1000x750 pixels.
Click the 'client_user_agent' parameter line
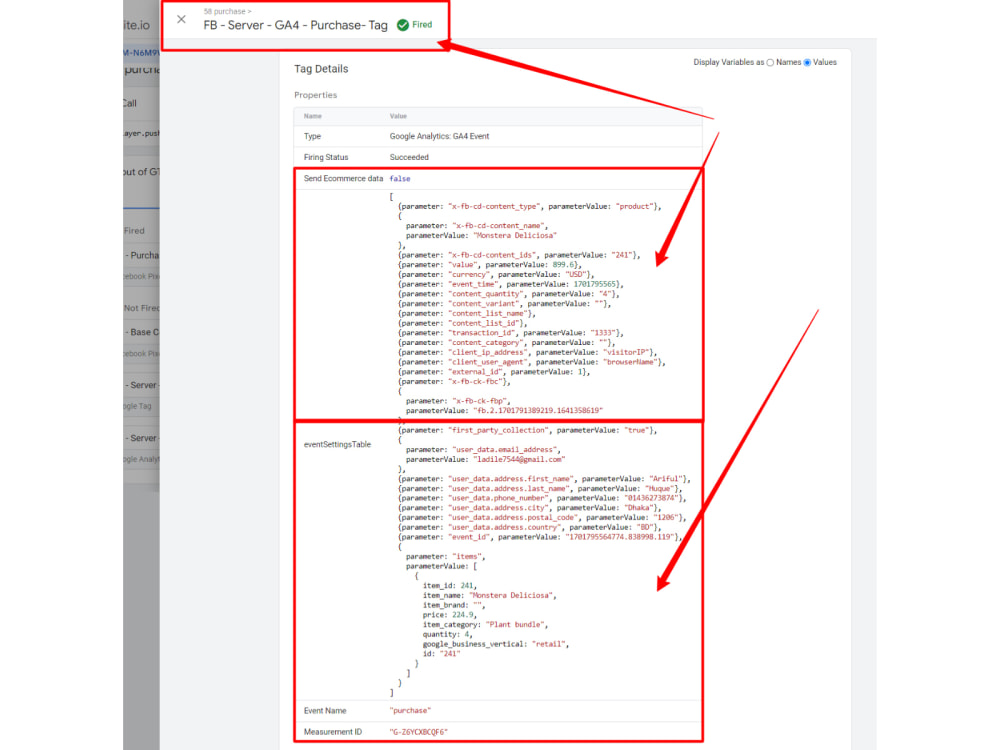pos(531,362)
